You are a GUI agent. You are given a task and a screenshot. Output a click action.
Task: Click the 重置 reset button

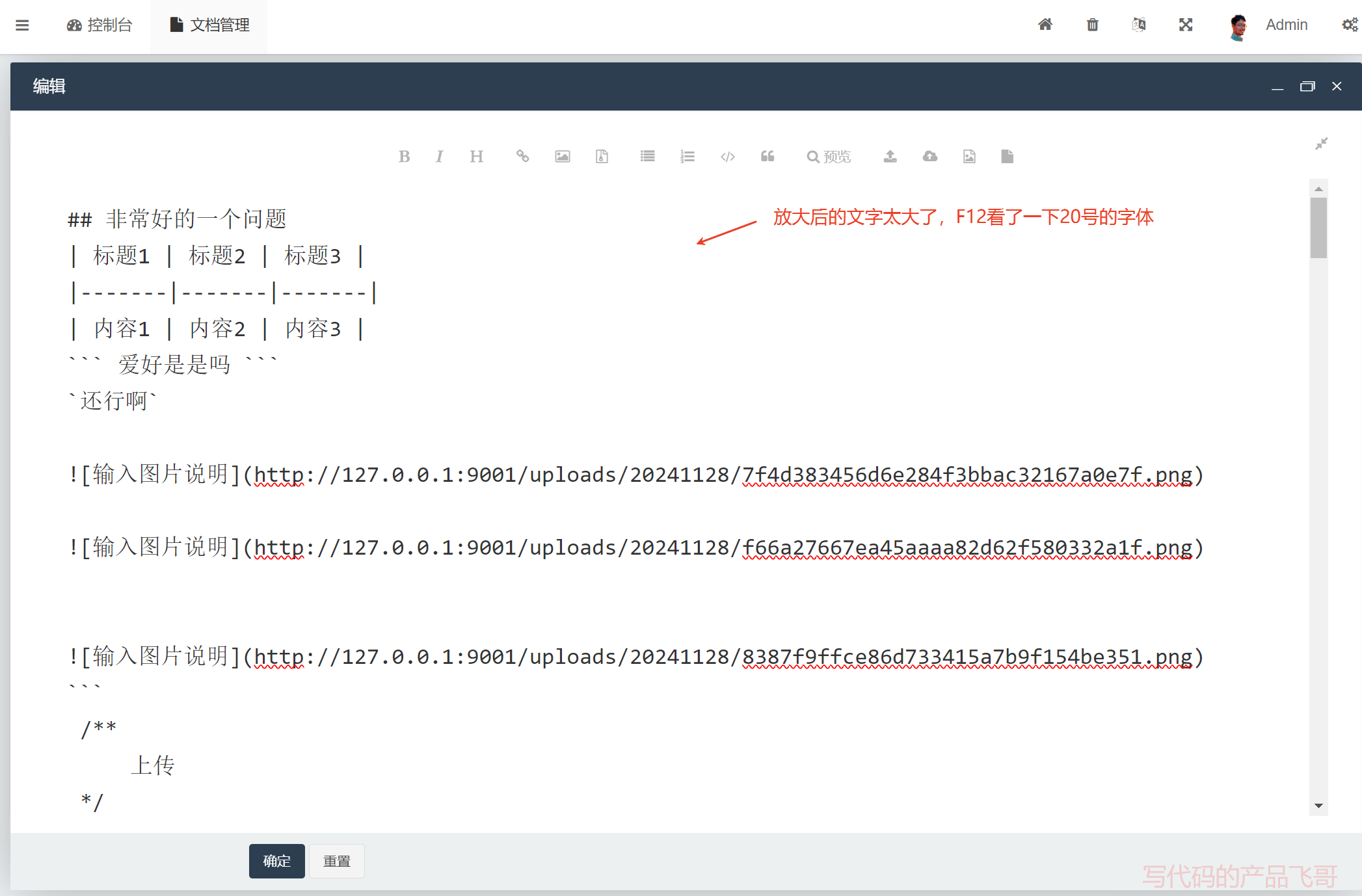click(x=337, y=861)
